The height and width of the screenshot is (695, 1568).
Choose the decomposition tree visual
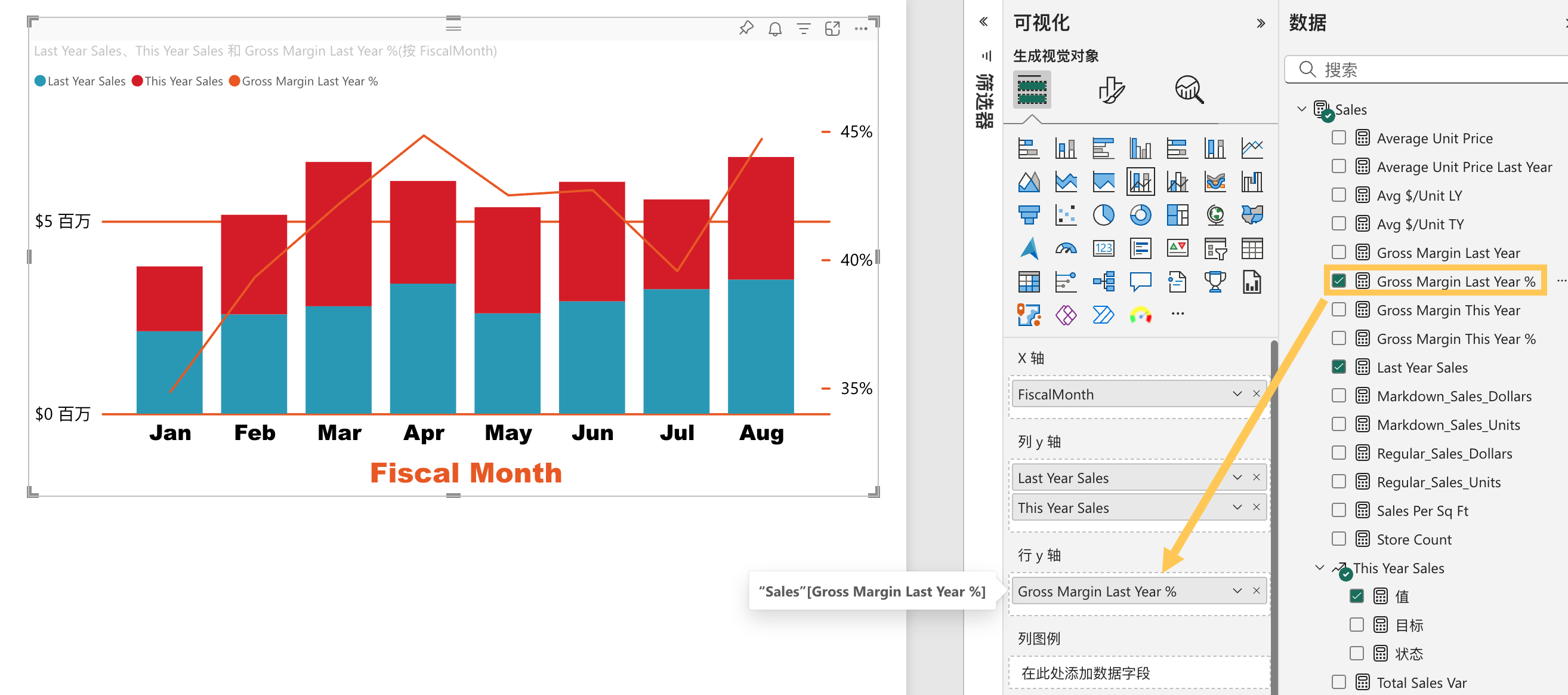pos(1103,282)
